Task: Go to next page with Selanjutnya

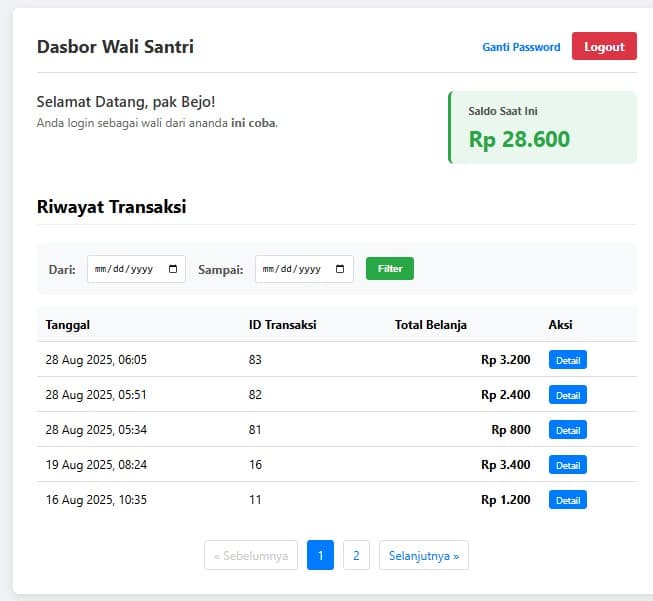Action: [x=424, y=555]
